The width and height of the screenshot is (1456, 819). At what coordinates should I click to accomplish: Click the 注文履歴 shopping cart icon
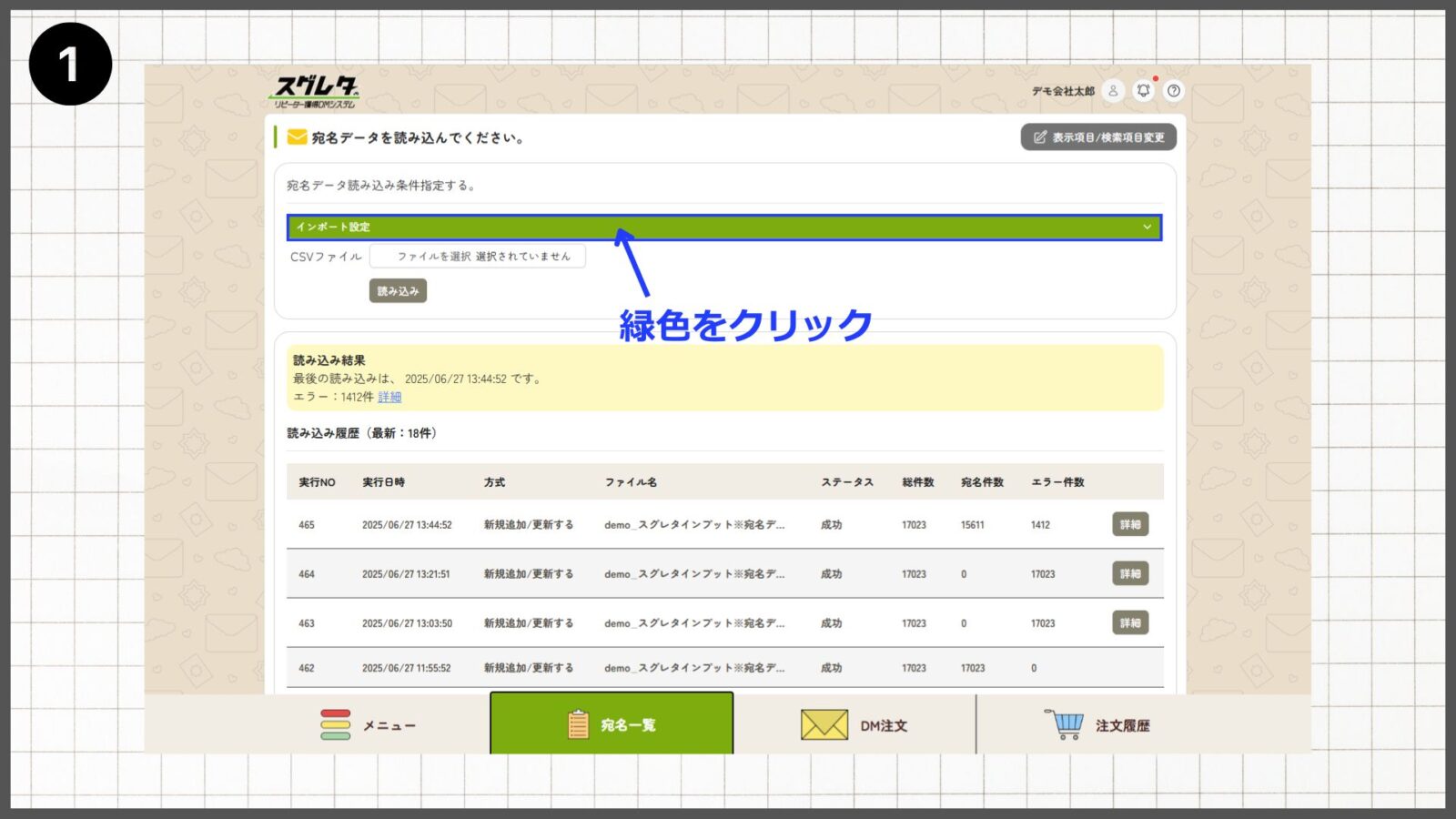tap(1064, 724)
